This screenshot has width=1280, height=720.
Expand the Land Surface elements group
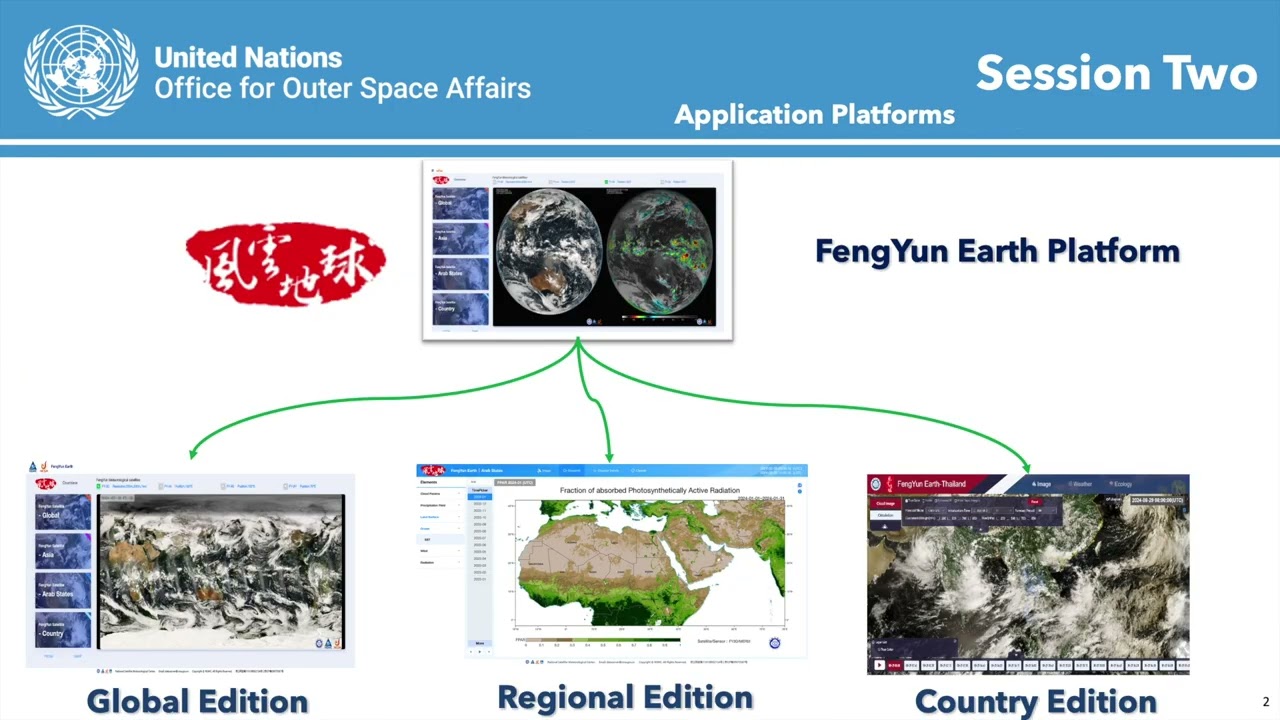(440, 517)
